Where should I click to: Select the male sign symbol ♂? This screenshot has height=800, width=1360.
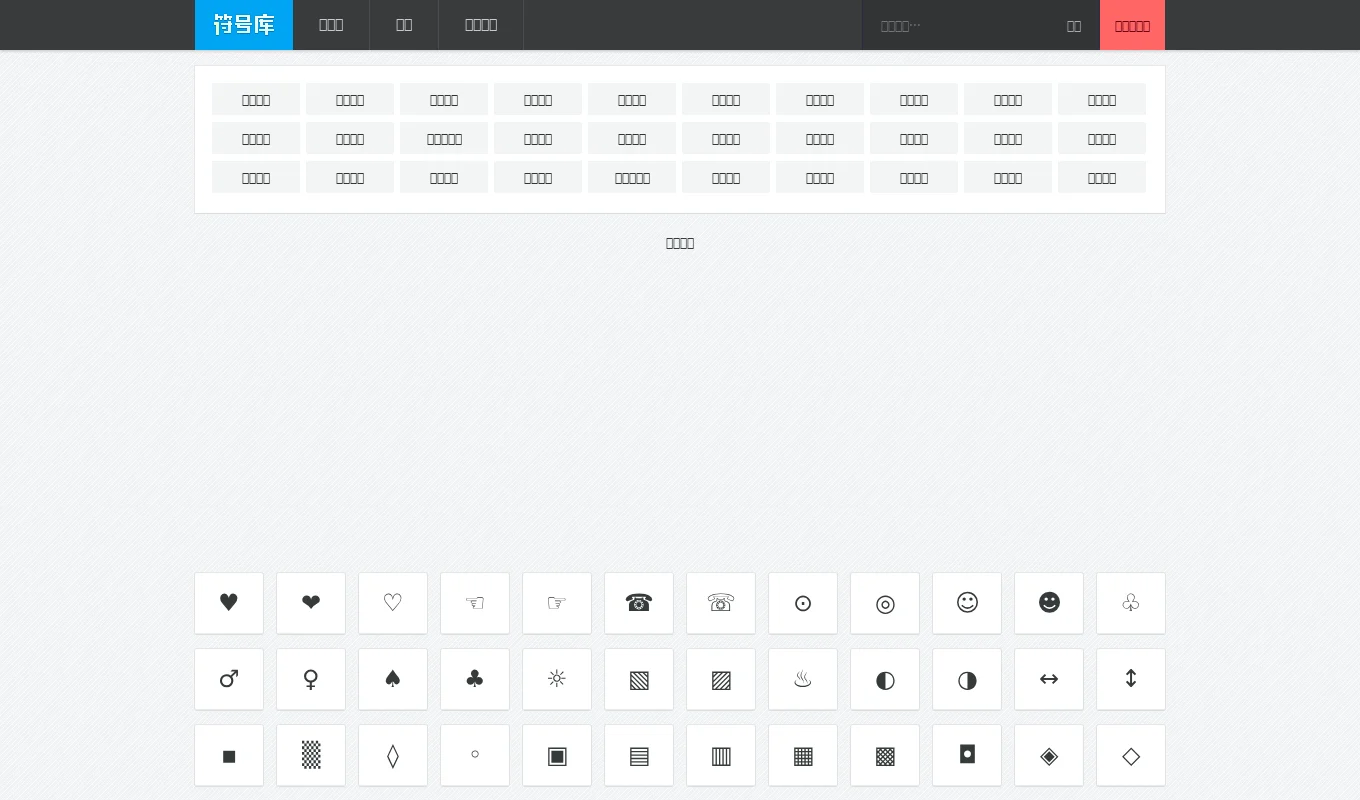point(229,679)
